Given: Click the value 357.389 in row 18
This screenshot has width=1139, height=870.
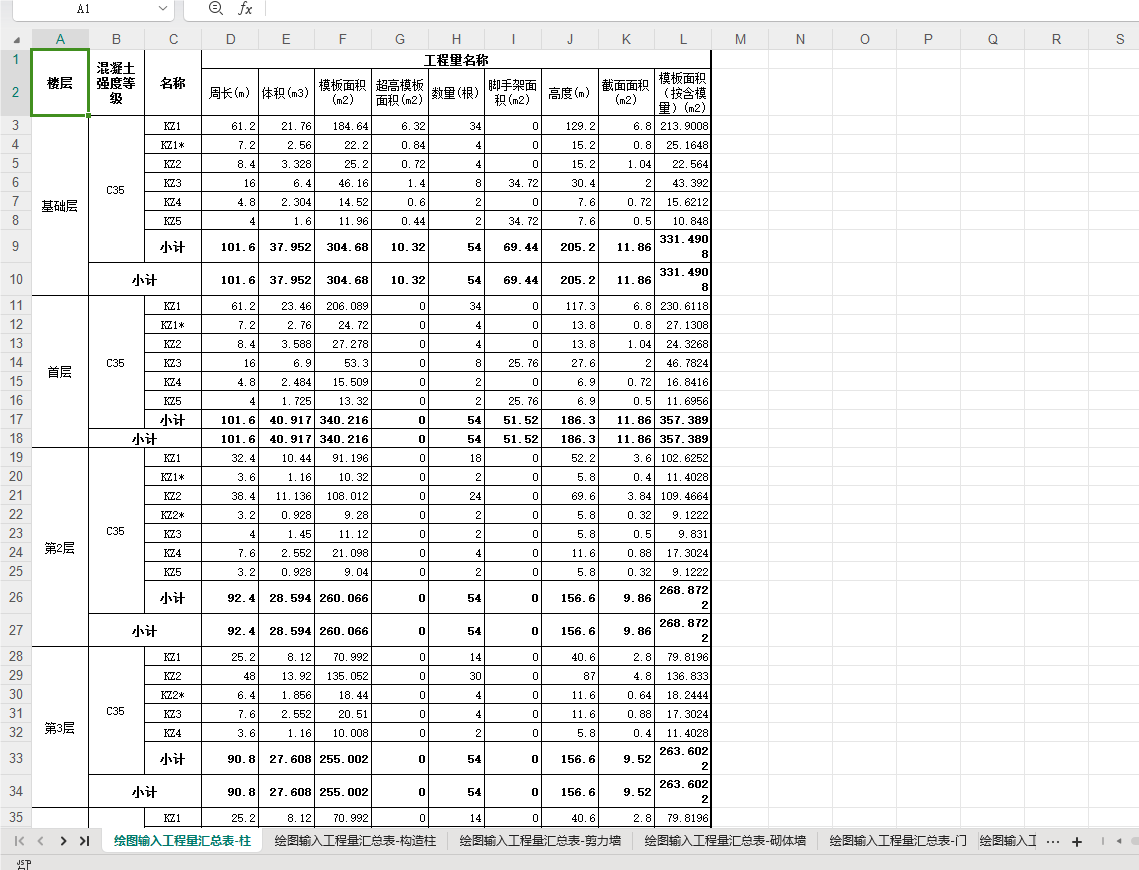Looking at the screenshot, I should (x=683, y=439).
